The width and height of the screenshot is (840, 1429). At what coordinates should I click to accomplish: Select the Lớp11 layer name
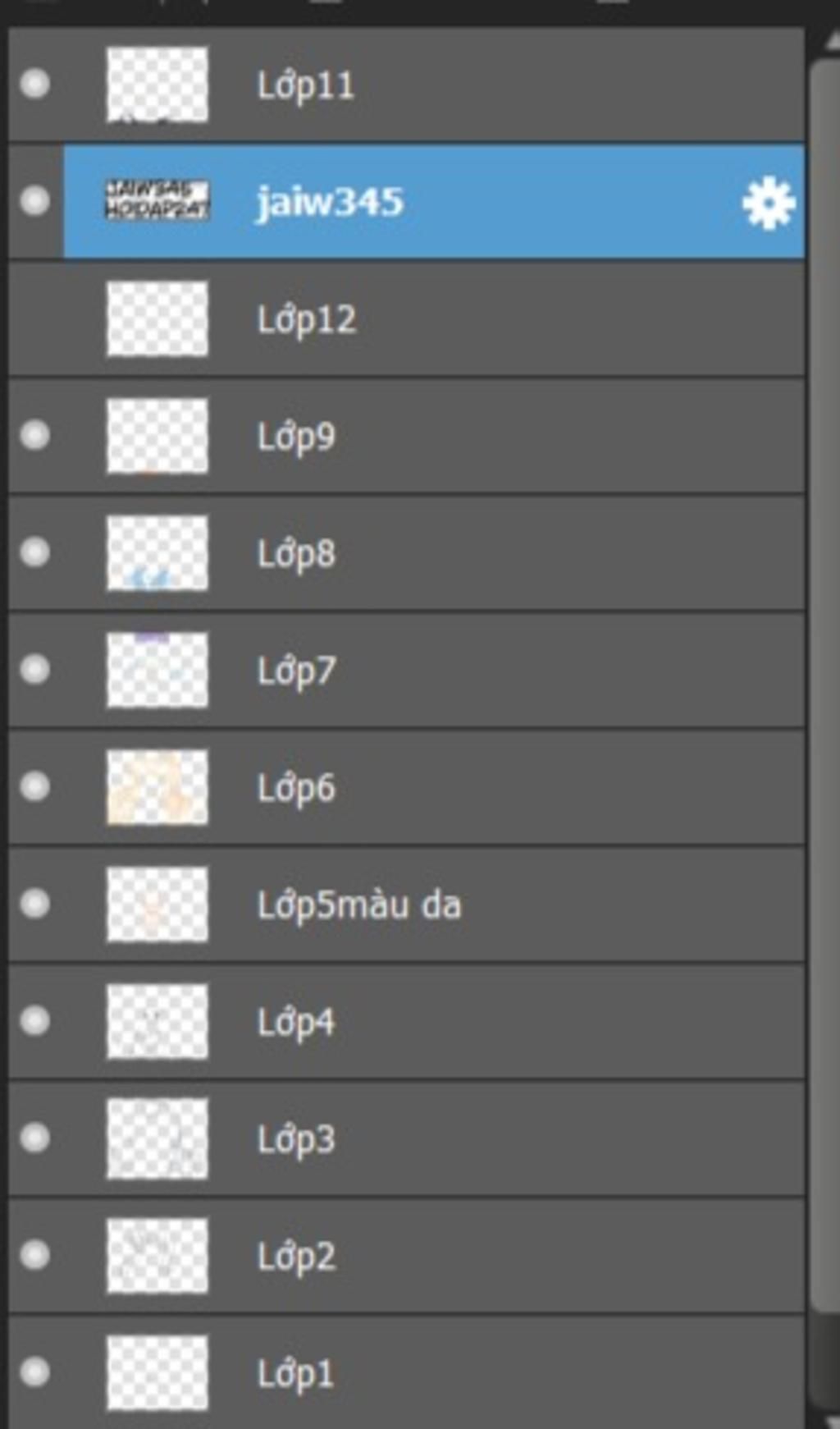[305, 85]
